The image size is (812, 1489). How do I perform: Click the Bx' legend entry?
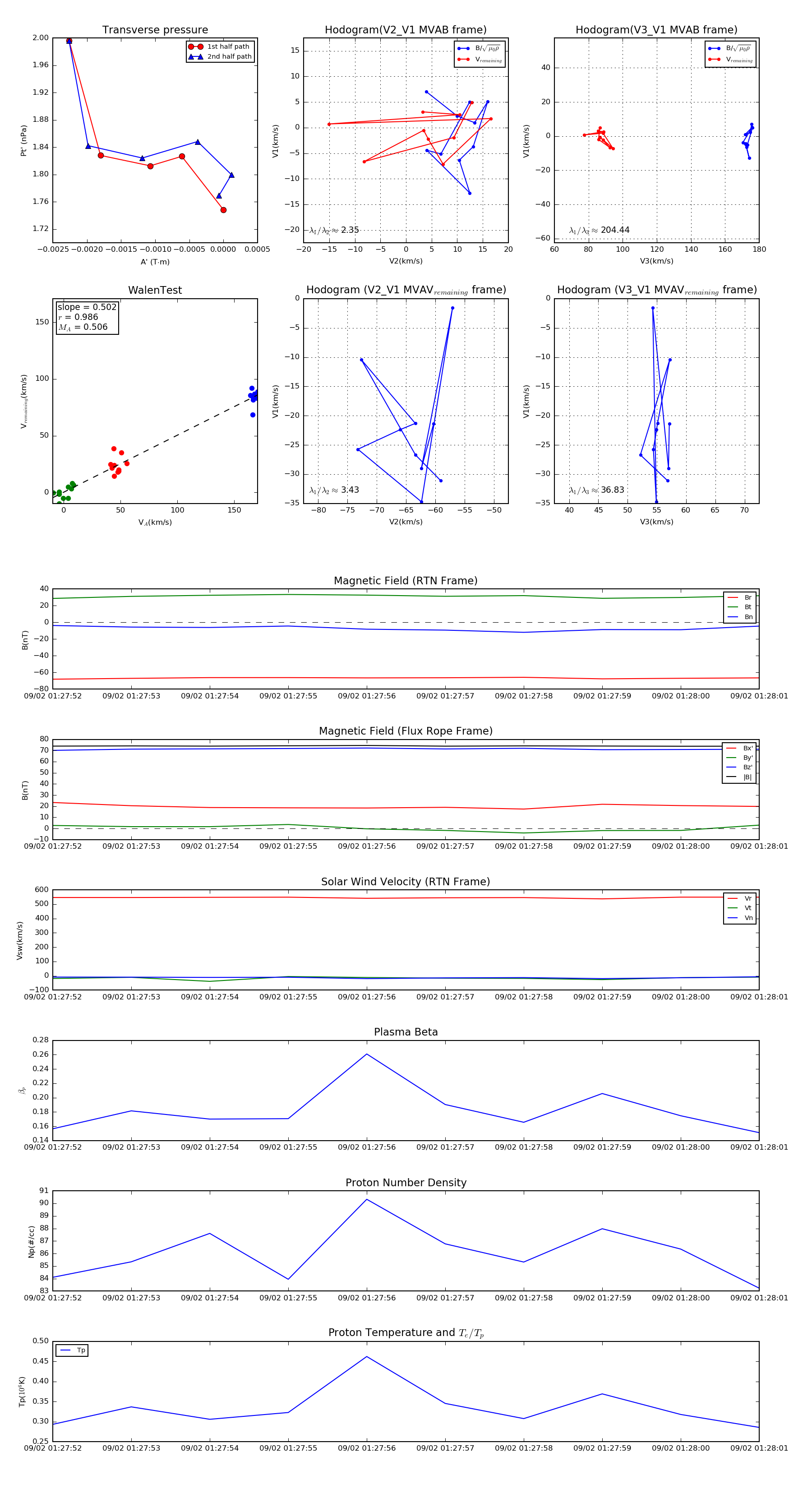[740, 748]
